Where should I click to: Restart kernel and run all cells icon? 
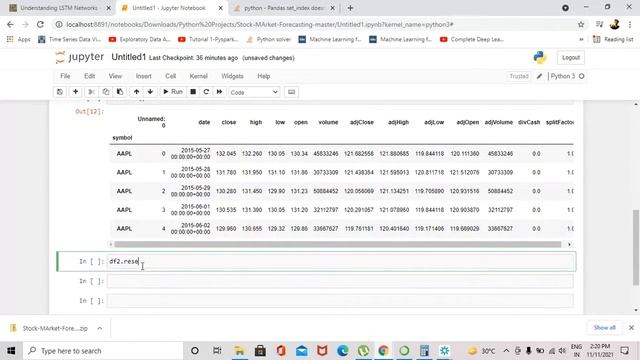(219, 92)
